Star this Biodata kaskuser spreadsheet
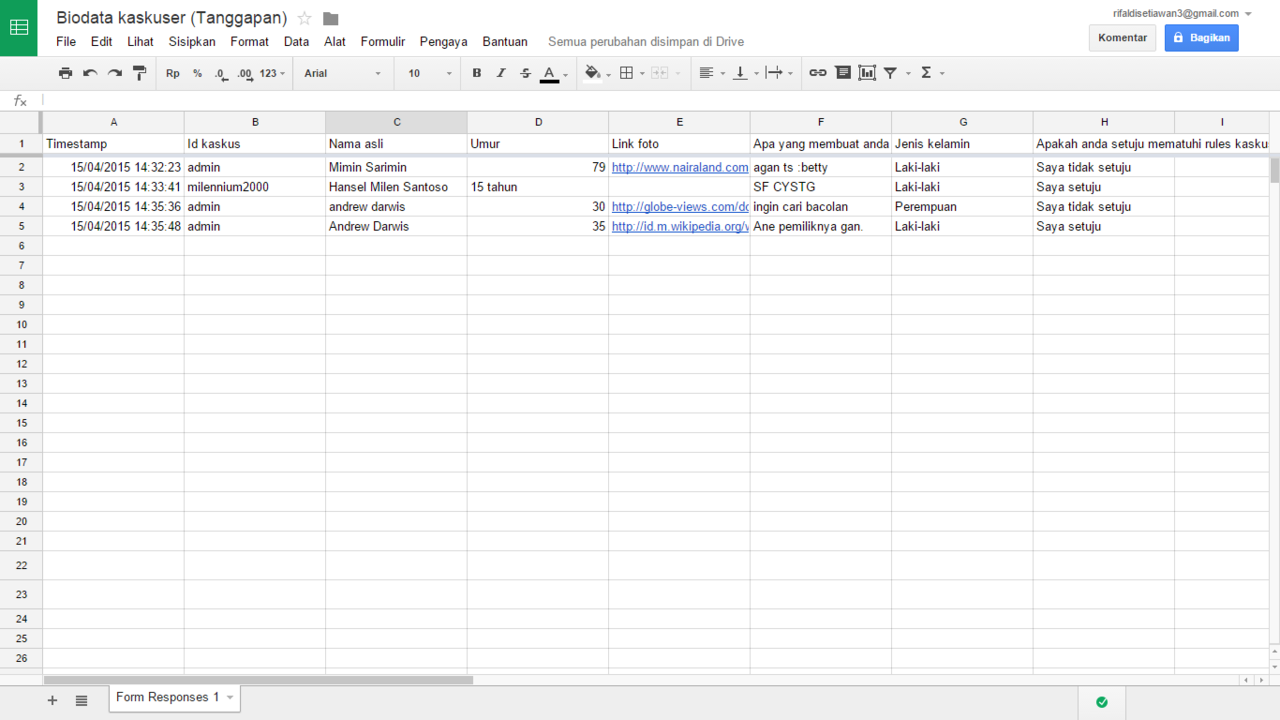 click(305, 18)
